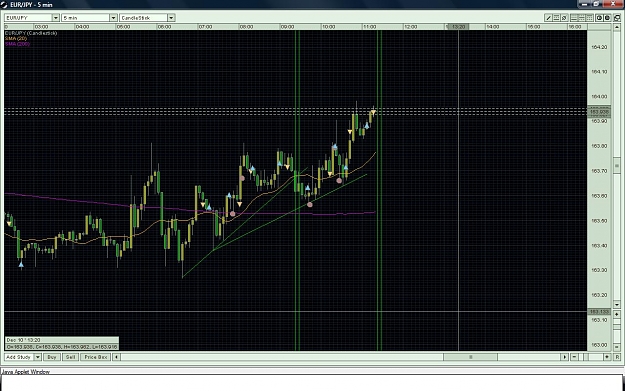
Task: Open the 5 min timeframe dropdown arrow
Action: pos(113,18)
